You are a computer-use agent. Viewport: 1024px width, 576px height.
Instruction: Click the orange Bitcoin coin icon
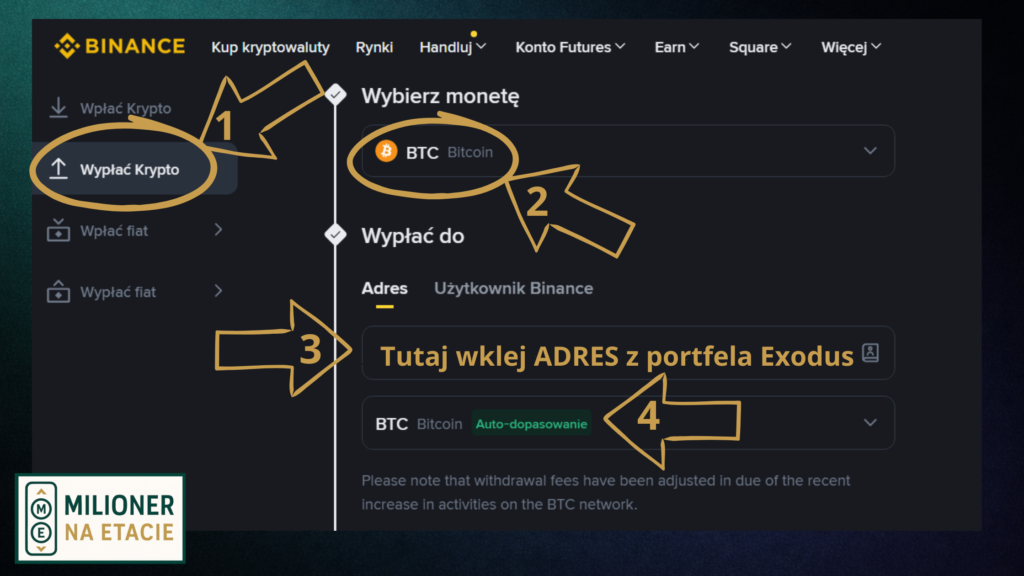click(x=386, y=152)
